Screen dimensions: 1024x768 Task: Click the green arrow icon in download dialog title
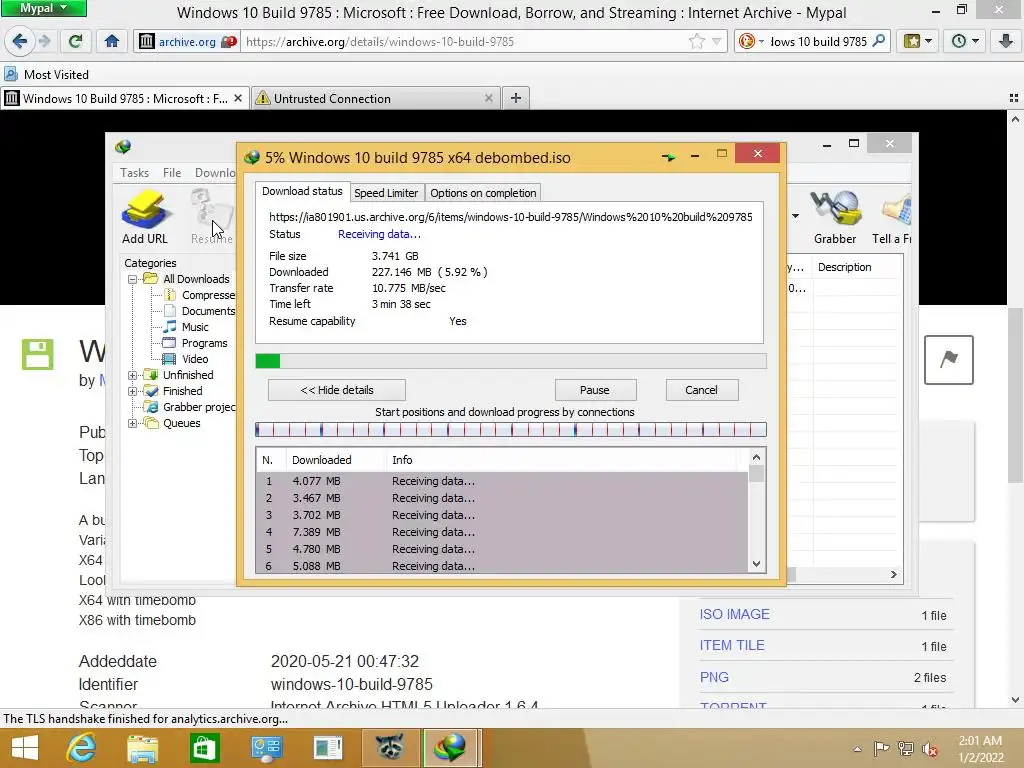668,157
